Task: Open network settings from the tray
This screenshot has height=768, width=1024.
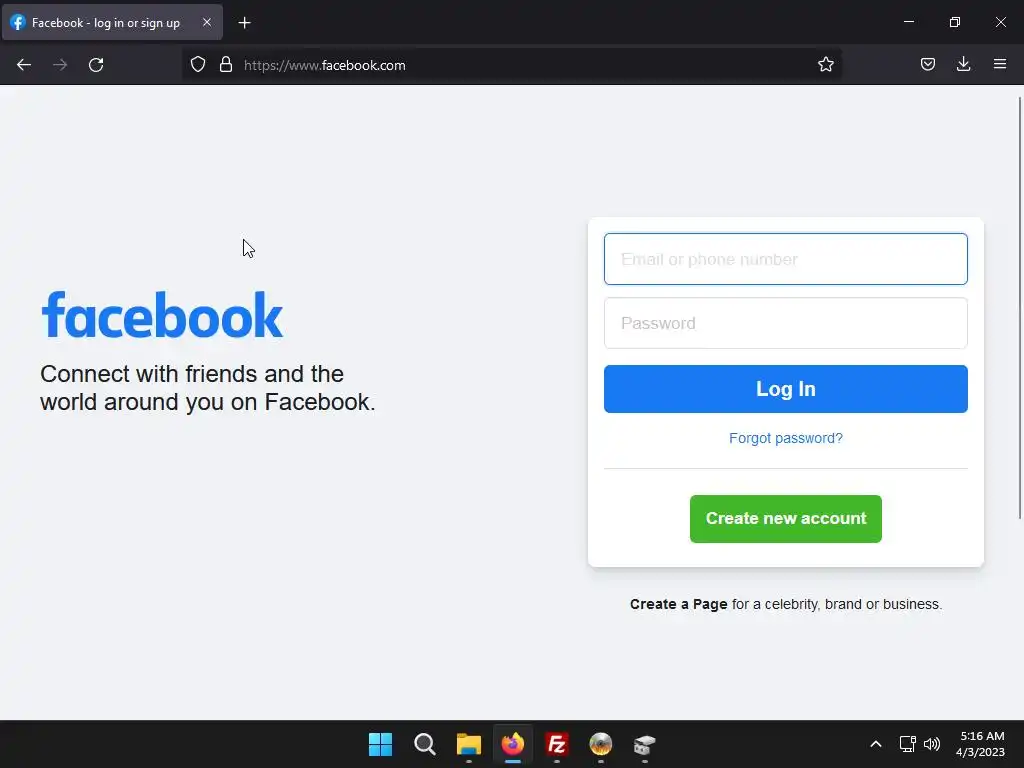Action: click(x=908, y=744)
